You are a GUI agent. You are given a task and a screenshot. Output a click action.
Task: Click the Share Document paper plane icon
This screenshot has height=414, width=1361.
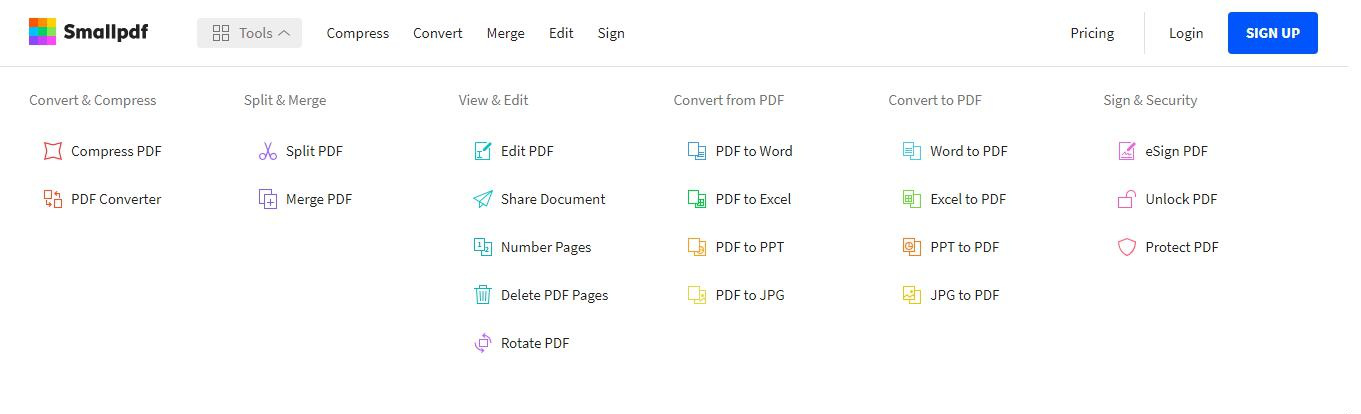[x=483, y=199]
